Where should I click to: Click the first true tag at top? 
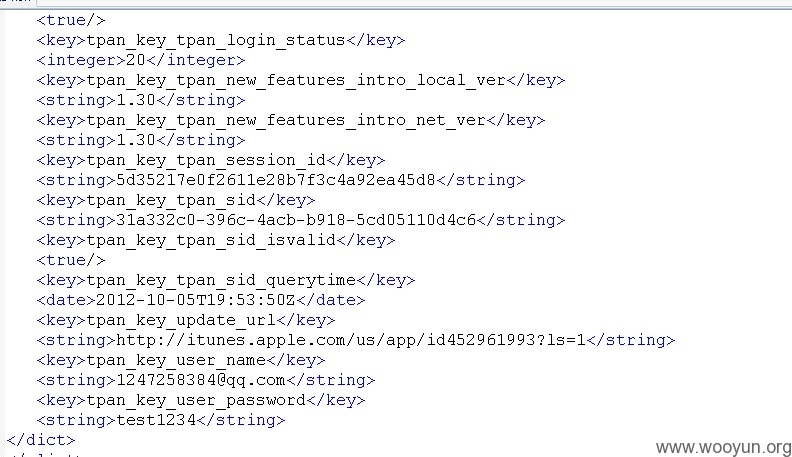(71, 20)
